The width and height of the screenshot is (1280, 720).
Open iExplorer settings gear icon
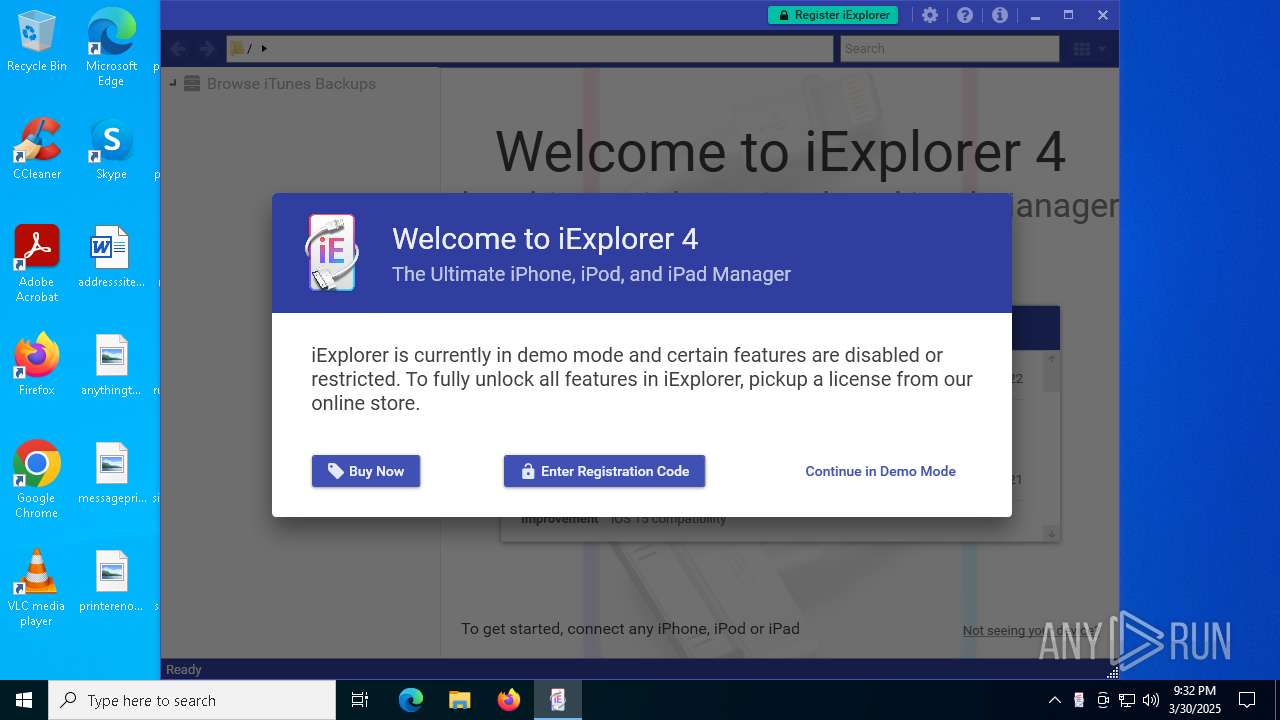(930, 15)
